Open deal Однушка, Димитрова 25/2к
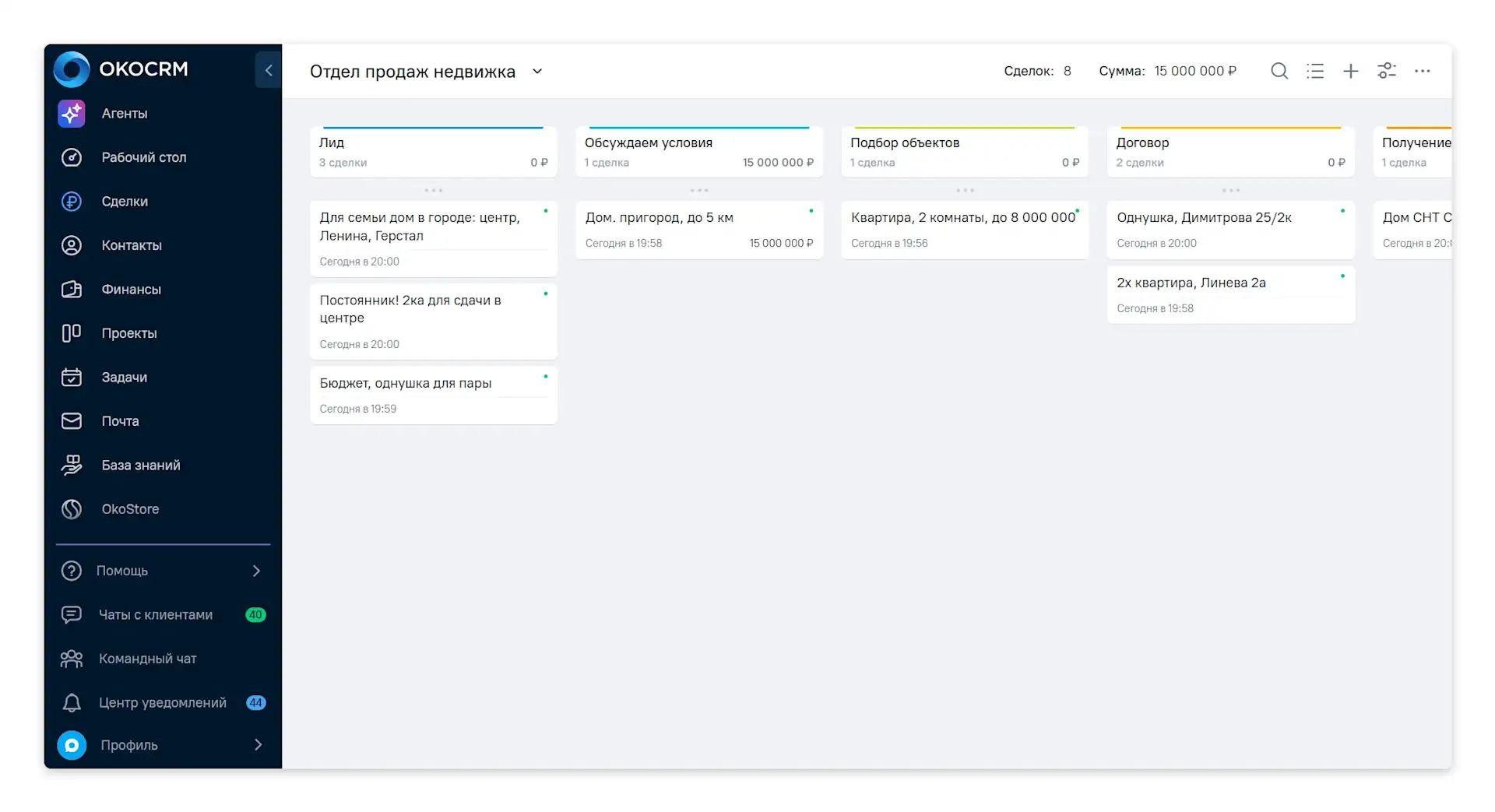Screen dimensions: 1495x812 (1230, 230)
